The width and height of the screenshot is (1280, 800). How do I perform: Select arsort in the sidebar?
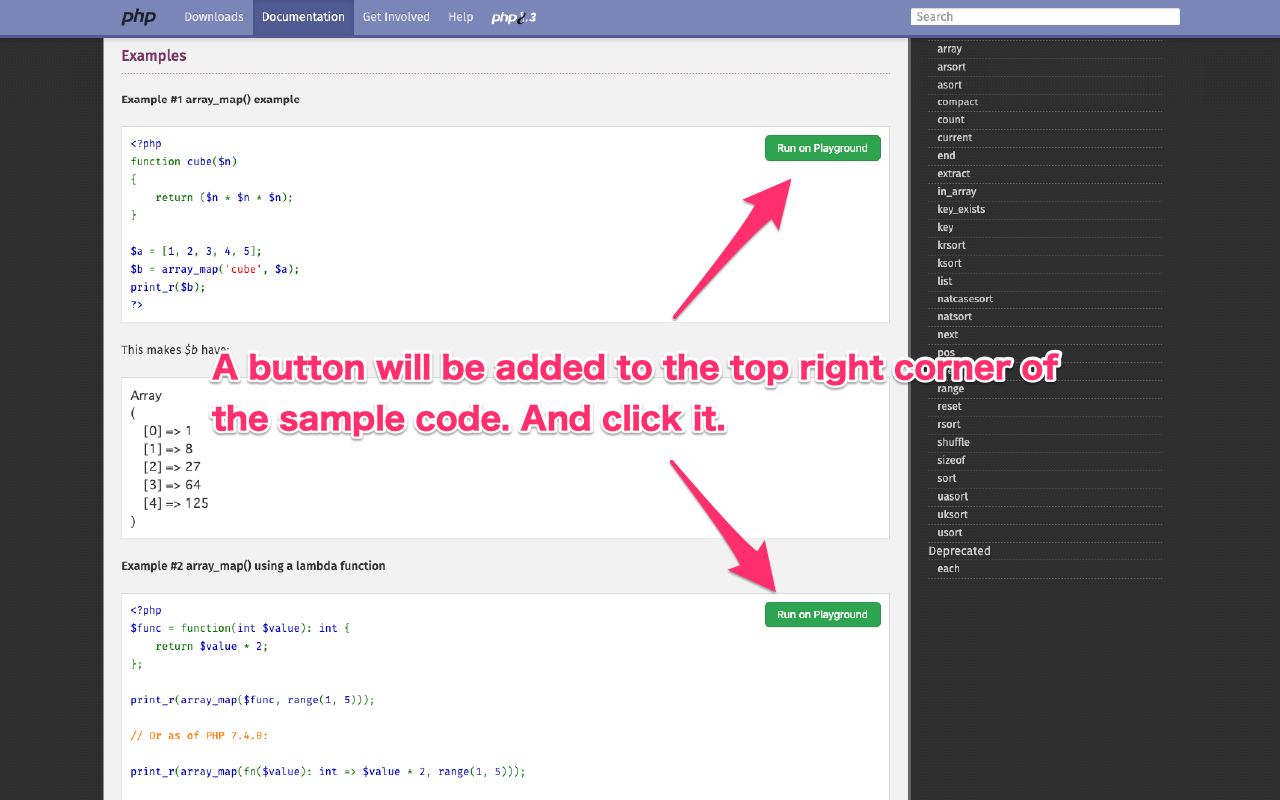pyautogui.click(x=951, y=66)
